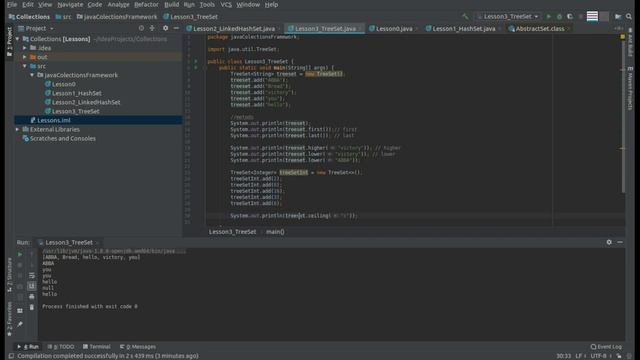
Task: Collapse the src folder node
Action: pos(25,66)
